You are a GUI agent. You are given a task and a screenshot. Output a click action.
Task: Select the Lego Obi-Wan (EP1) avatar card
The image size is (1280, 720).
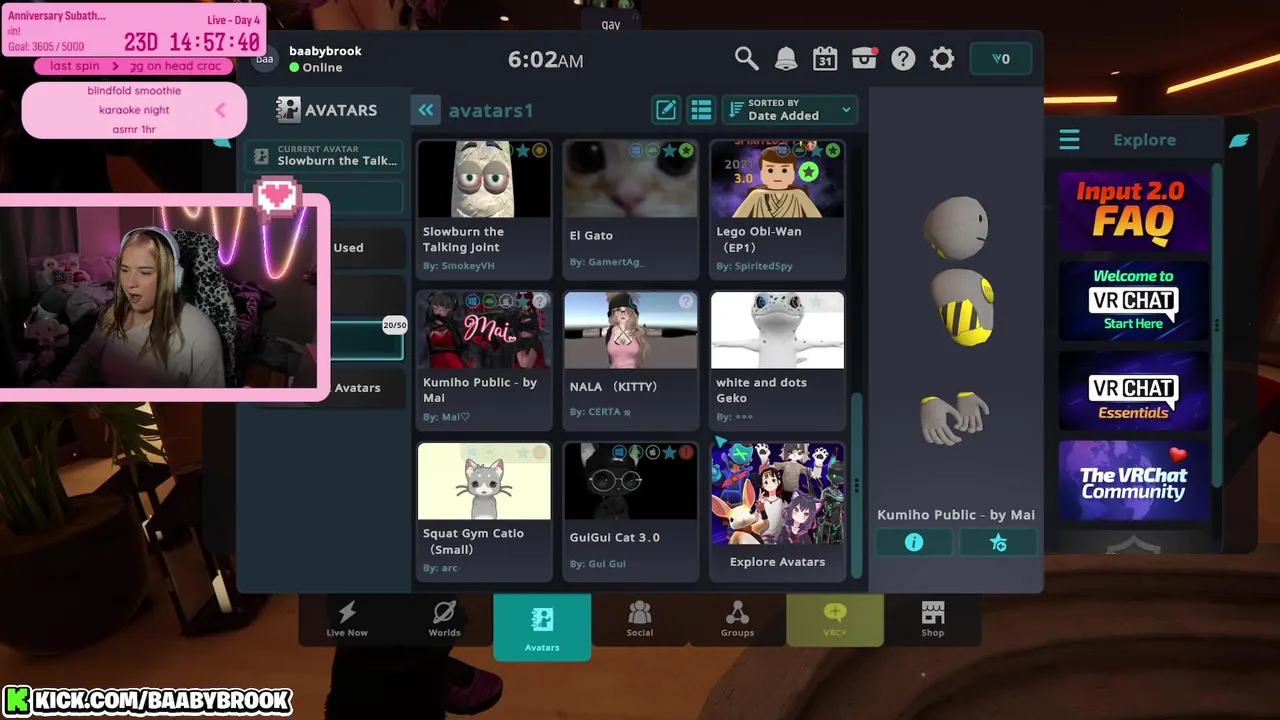[x=777, y=209]
